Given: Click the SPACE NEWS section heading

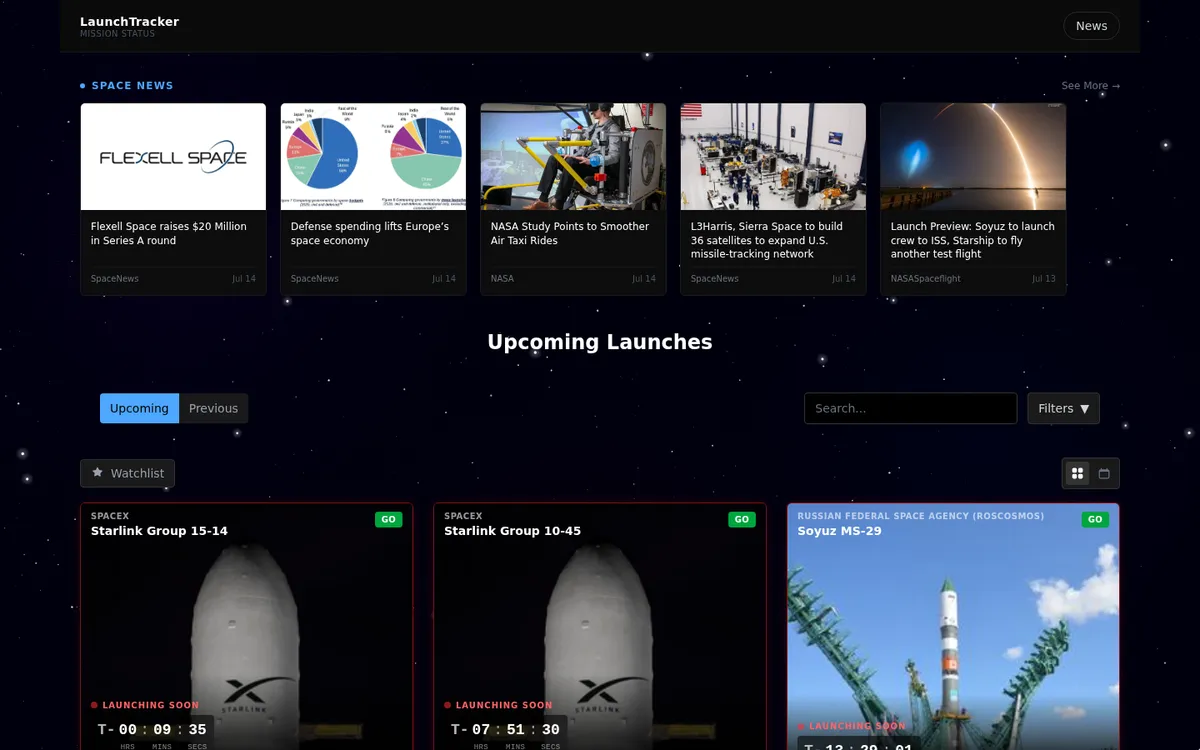Looking at the screenshot, I should 132,86.
